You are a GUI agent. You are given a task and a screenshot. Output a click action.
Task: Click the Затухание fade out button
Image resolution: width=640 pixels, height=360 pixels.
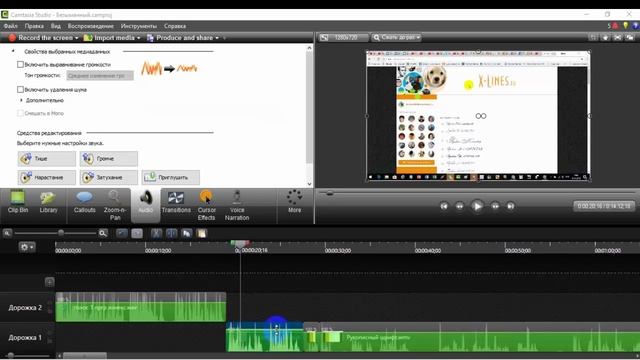coord(109,177)
